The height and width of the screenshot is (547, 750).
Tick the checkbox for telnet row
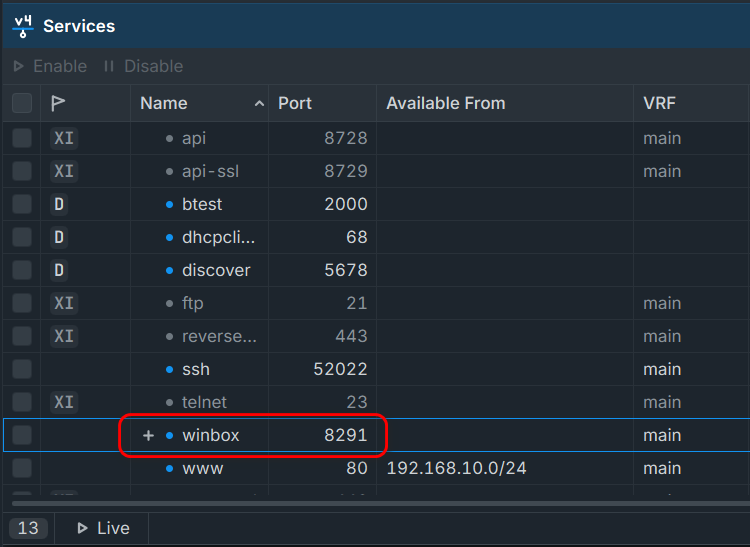tap(22, 402)
